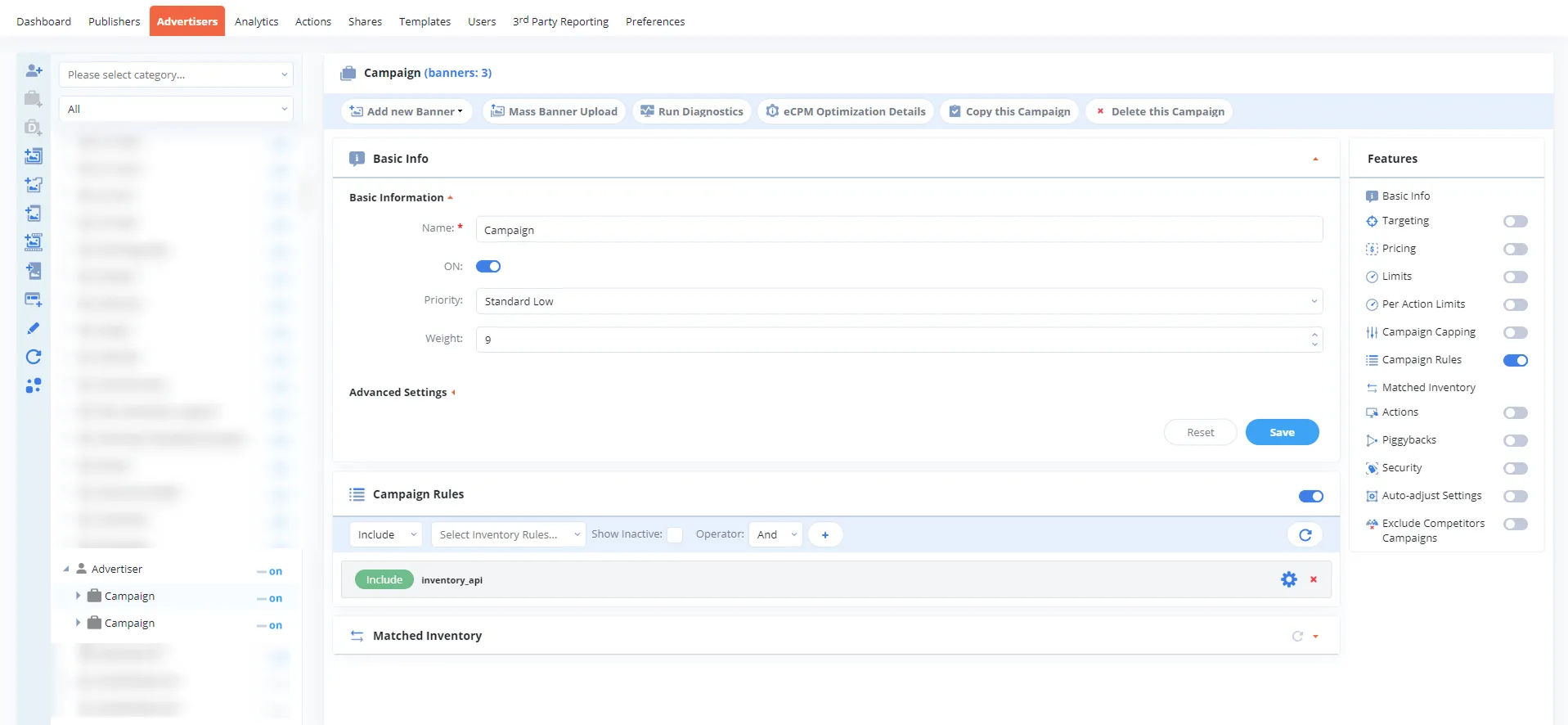The height and width of the screenshot is (725, 1568).
Task: Enable the Limits feature toggle
Action: [x=1516, y=277]
